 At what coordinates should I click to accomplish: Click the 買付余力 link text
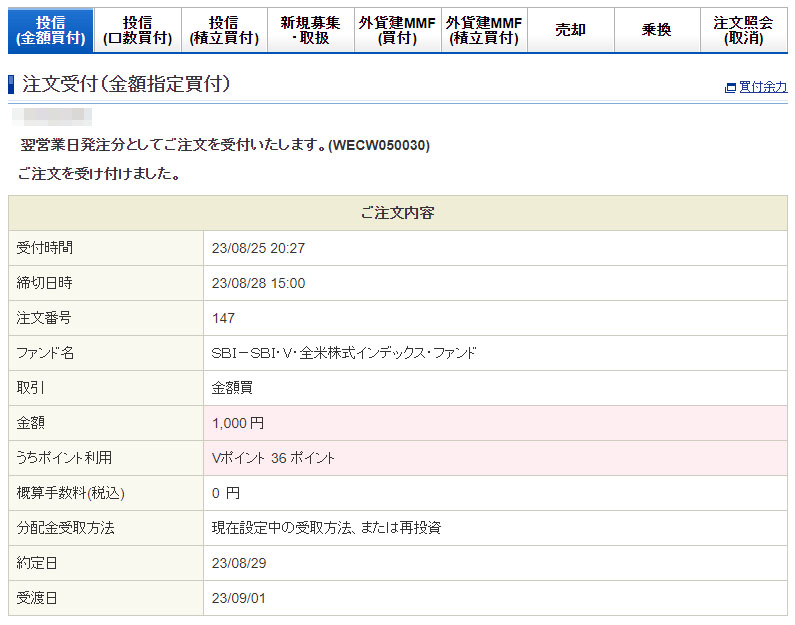coord(763,88)
